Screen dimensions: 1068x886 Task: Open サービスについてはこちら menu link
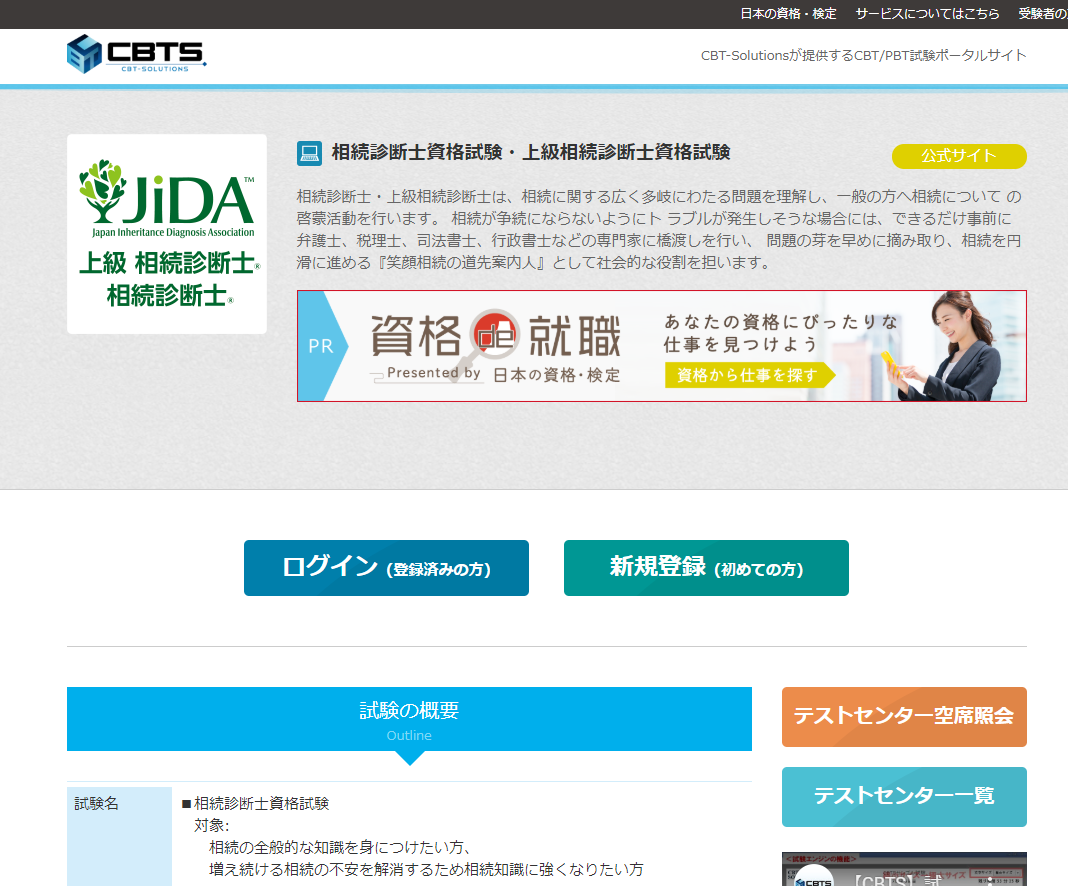(927, 14)
